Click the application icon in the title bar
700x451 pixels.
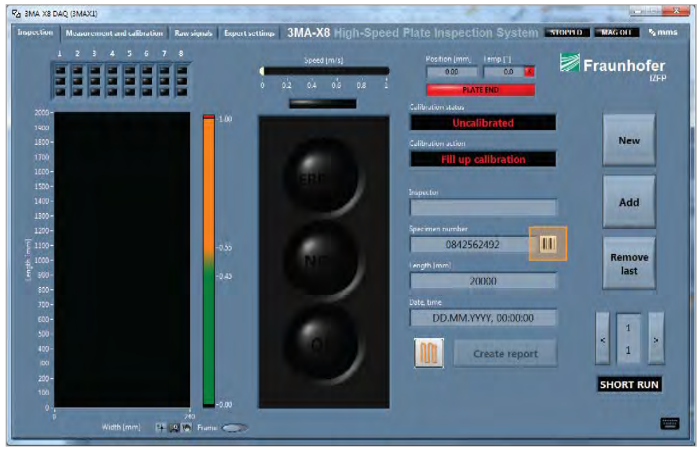click(x=17, y=13)
